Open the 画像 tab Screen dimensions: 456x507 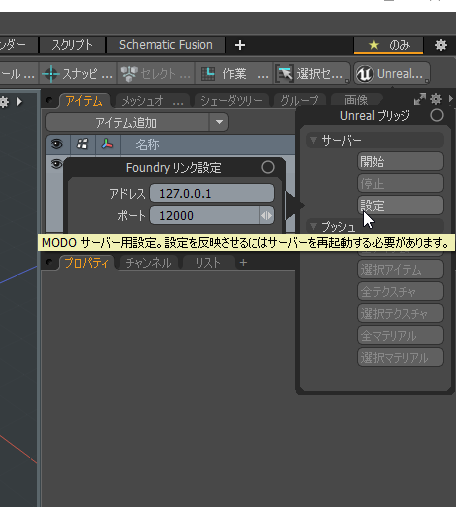(356, 100)
